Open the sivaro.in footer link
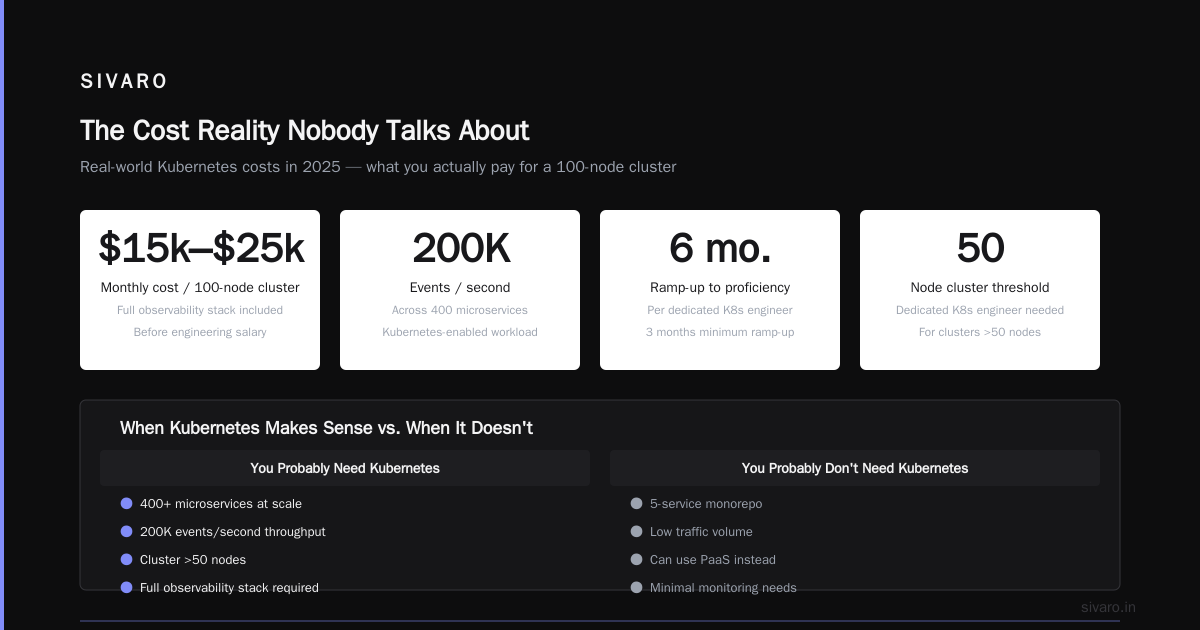 (x=1108, y=607)
